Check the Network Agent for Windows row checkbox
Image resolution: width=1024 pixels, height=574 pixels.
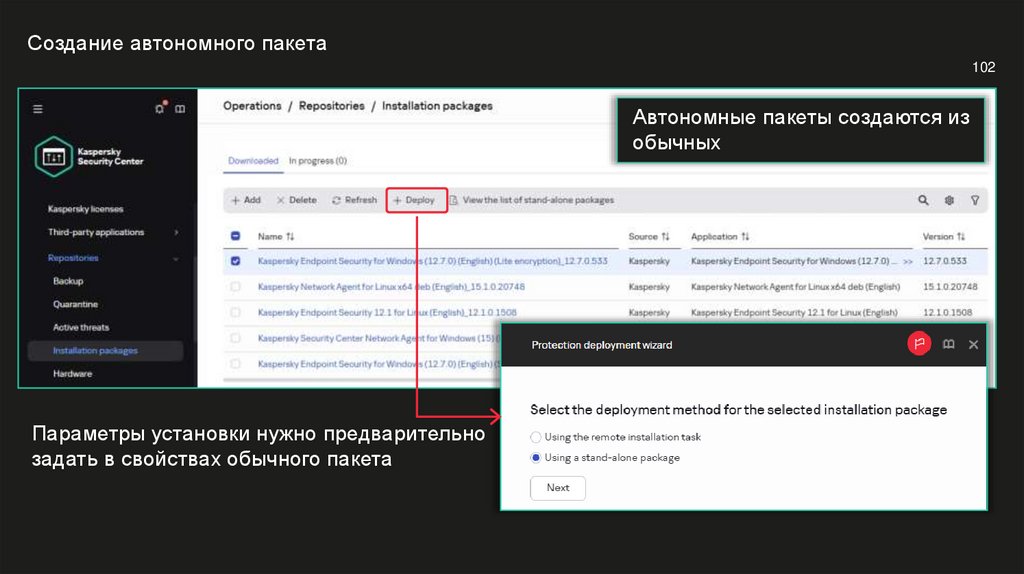235,338
